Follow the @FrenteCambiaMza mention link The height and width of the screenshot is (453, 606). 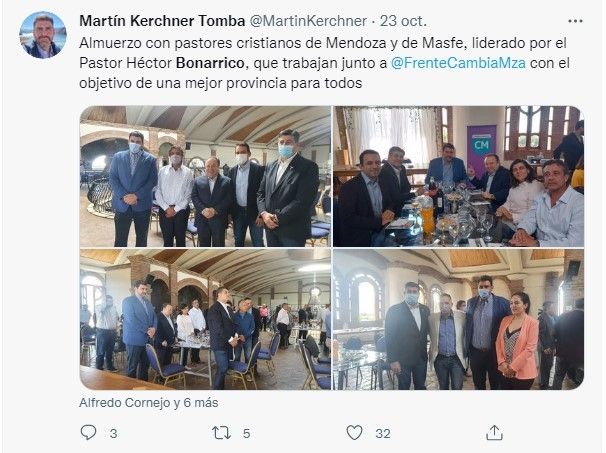[458, 63]
